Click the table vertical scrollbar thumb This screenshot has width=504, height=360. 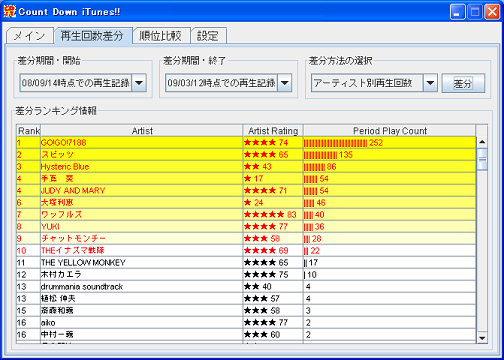482,159
